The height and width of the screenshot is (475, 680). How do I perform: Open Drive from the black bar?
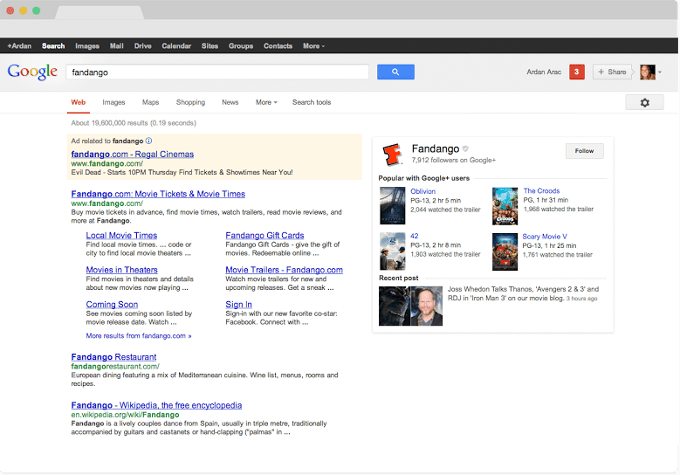[x=143, y=46]
